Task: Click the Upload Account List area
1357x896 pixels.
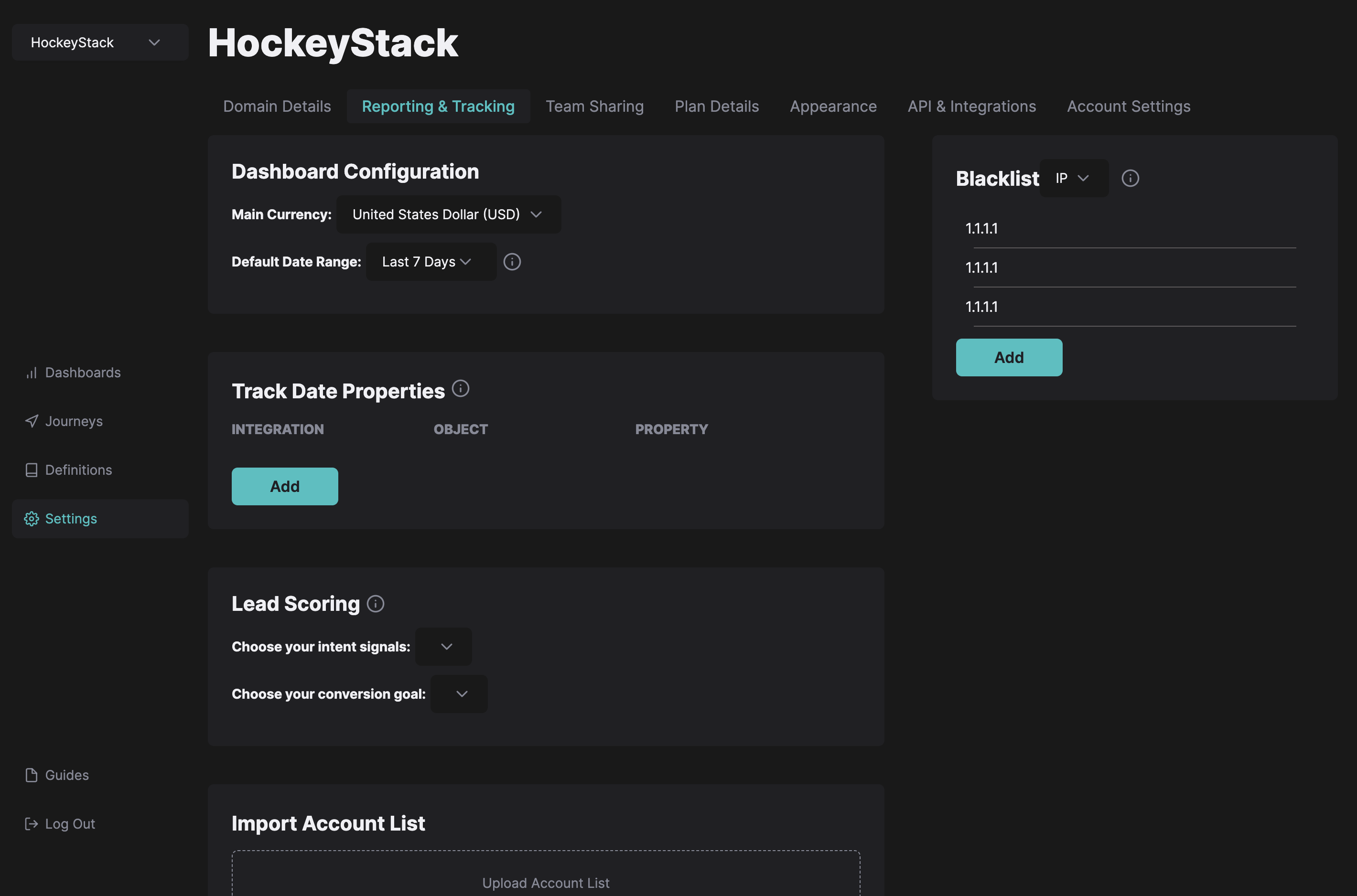Action: coord(546,873)
